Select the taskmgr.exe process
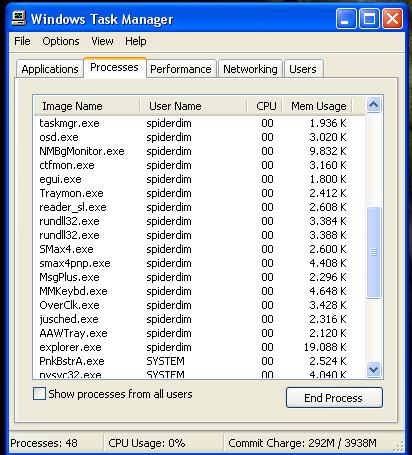 click(x=199, y=123)
